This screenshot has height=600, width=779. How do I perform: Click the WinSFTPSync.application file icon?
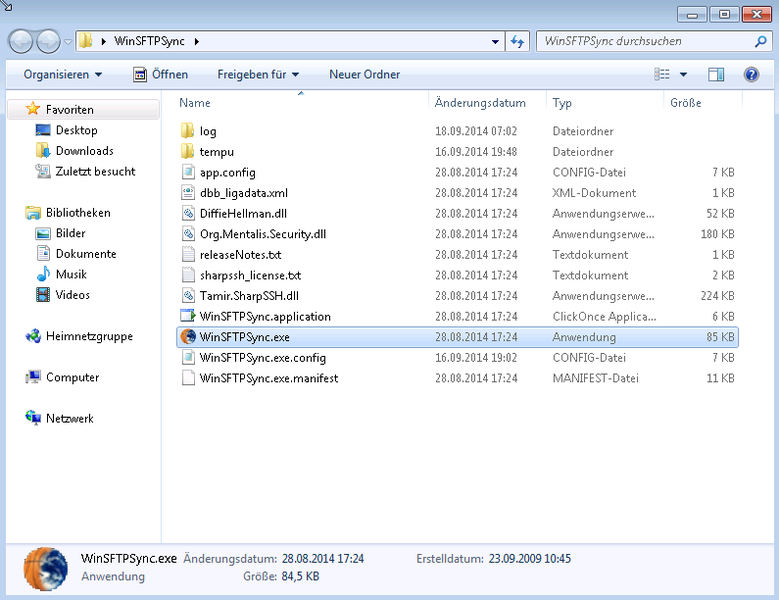click(188, 316)
